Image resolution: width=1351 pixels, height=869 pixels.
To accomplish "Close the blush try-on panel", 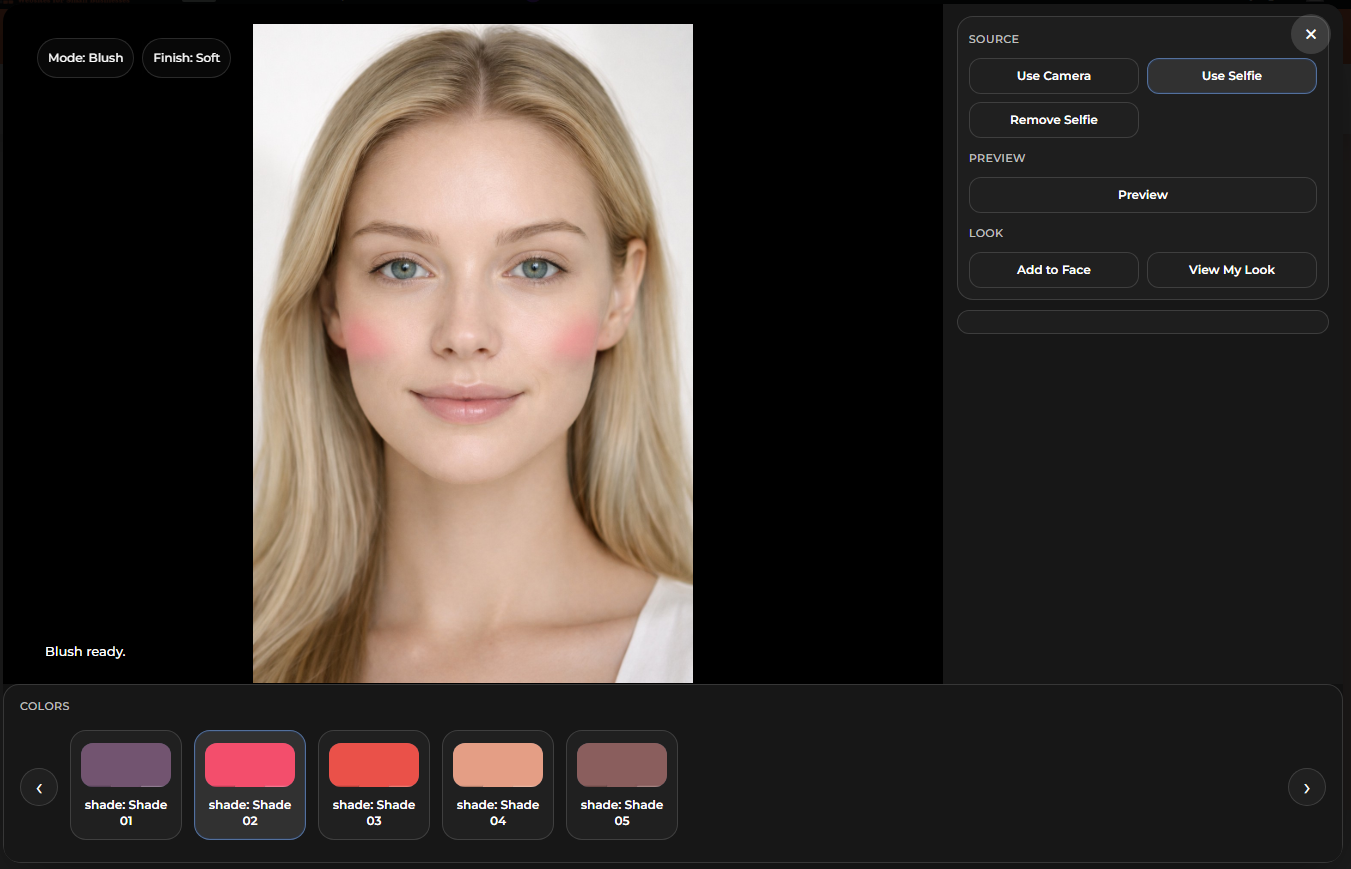I will coord(1310,35).
